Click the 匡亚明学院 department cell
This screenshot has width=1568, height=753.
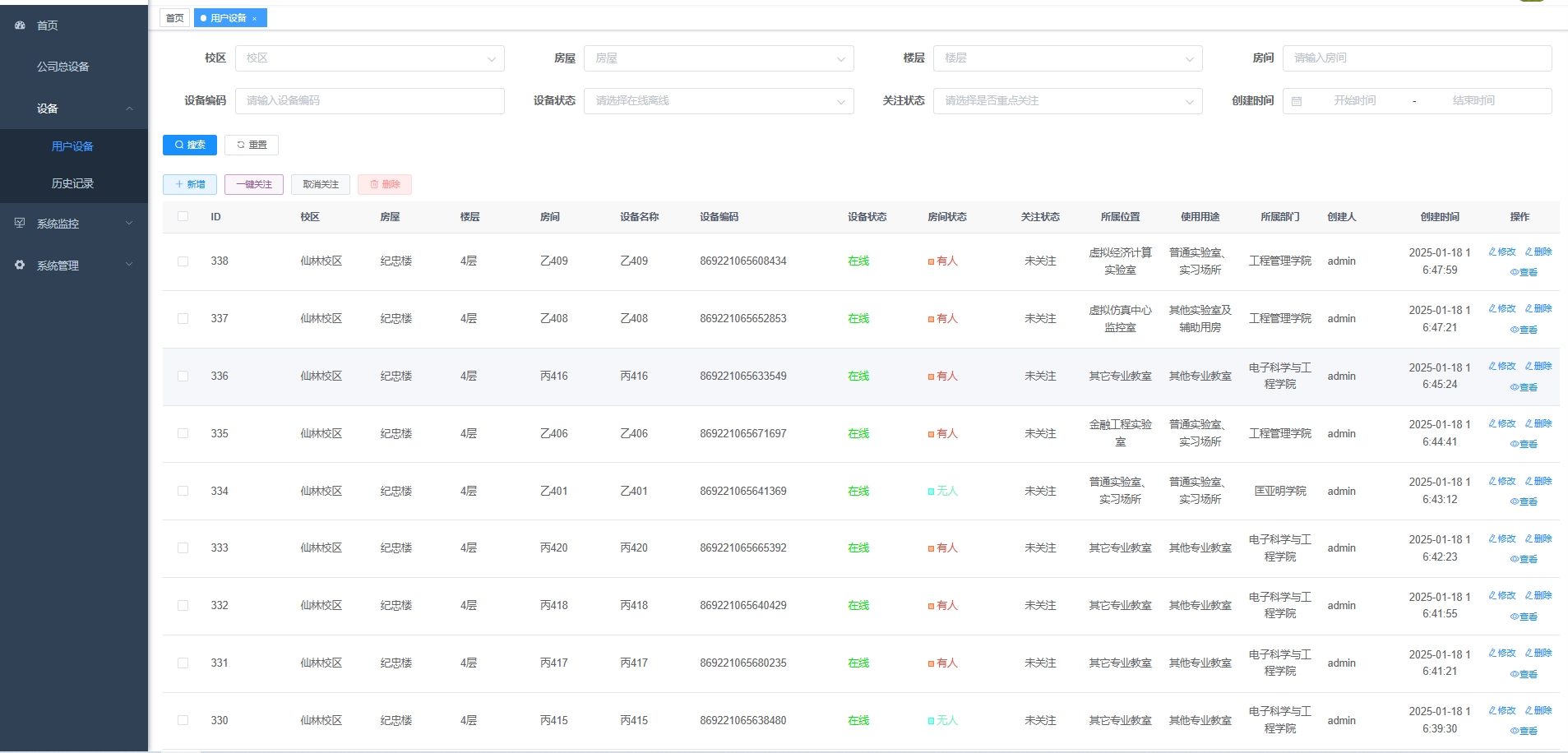point(1280,491)
